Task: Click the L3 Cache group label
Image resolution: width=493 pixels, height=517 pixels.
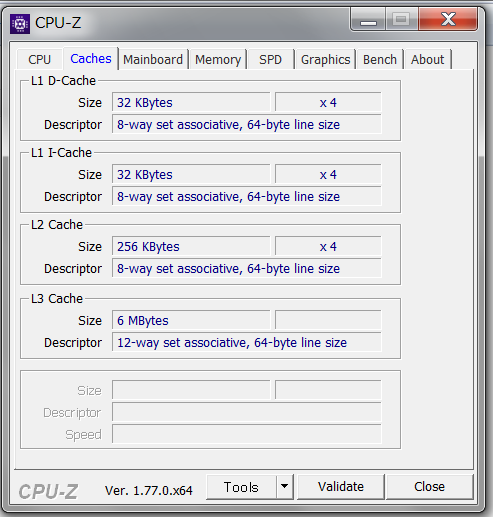Action: (57, 299)
